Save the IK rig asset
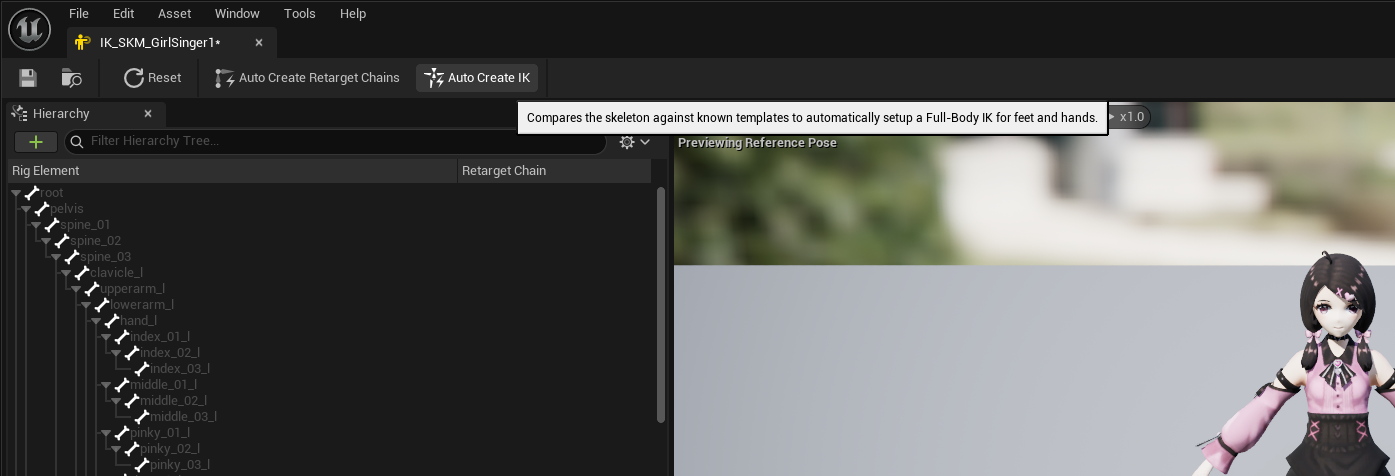This screenshot has width=1395, height=476. 28,78
